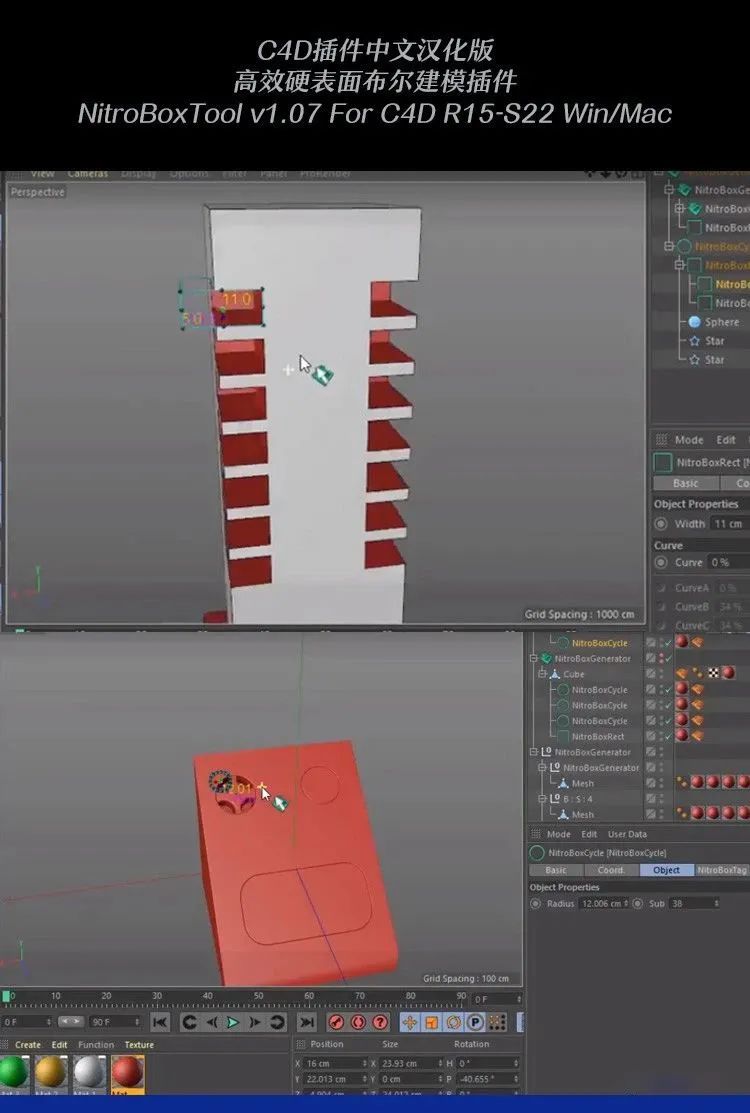This screenshot has height=1113, width=750.
Task: Step back one frame
Action: [x=211, y=1022]
